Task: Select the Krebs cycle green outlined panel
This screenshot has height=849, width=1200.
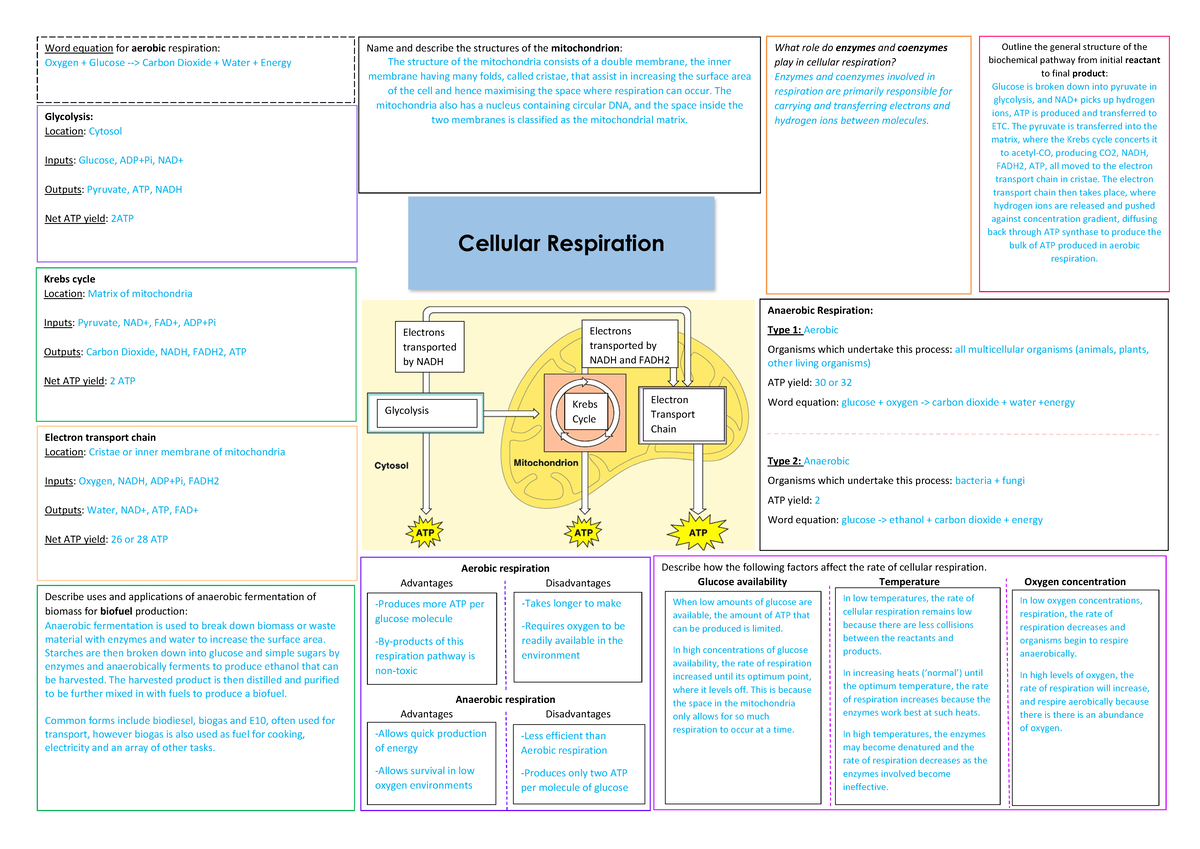Action: 195,343
